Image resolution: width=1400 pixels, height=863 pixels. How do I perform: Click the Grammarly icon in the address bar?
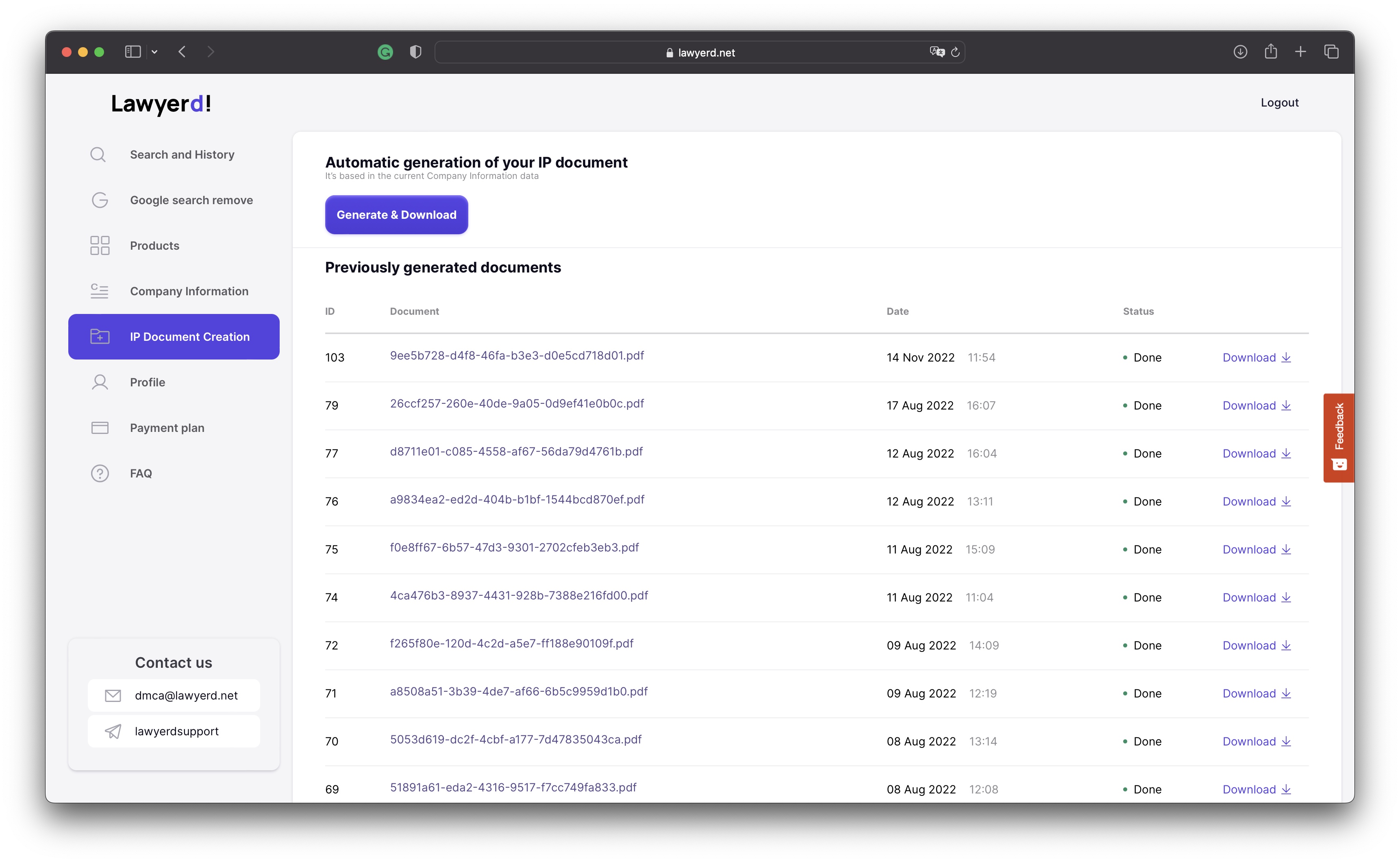click(x=386, y=52)
